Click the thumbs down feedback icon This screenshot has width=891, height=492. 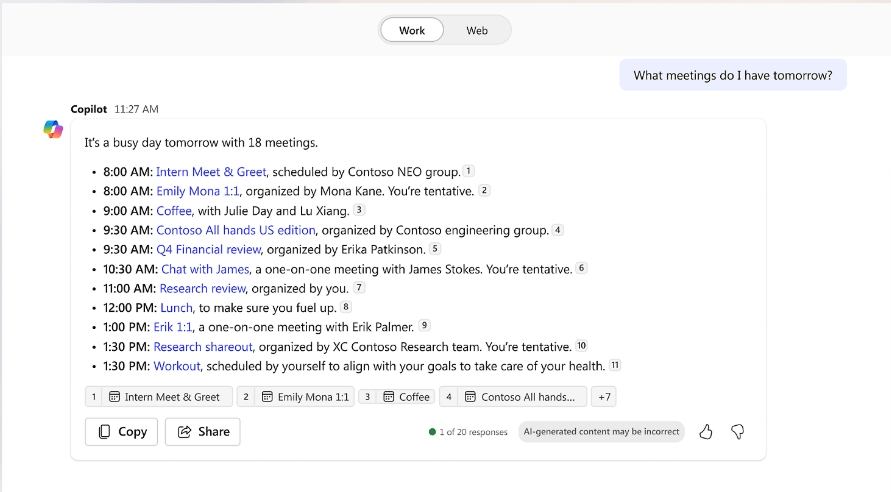click(x=738, y=432)
